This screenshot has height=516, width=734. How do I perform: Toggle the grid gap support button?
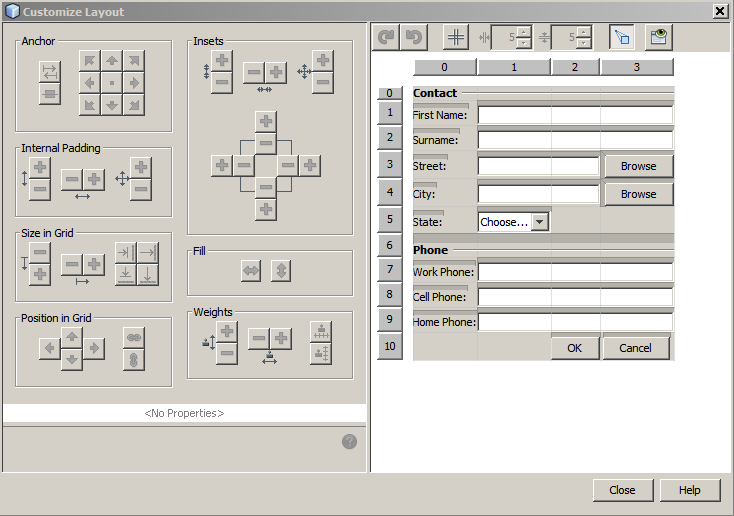coord(455,37)
